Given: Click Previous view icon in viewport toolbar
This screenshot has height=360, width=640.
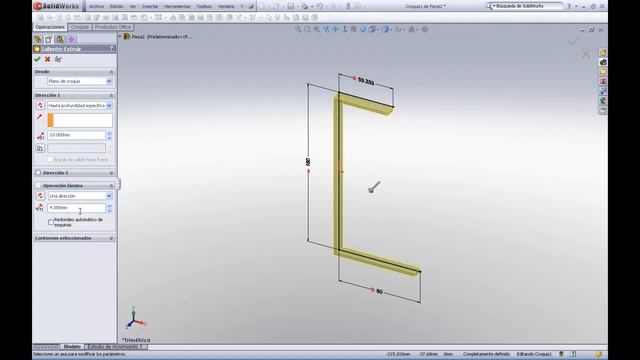Looking at the screenshot, I should [317, 29].
